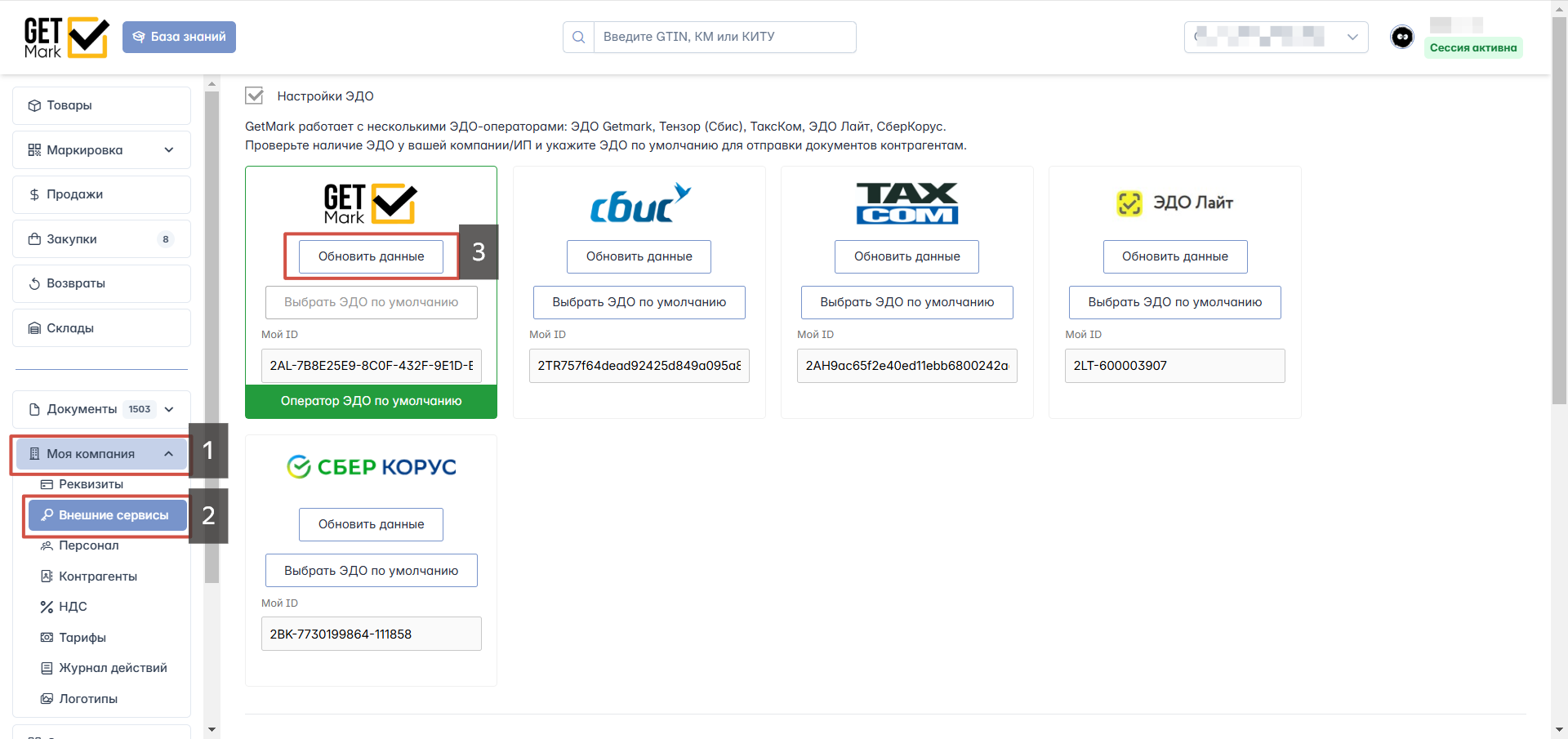Click the Реквизиты card icon
Image resolution: width=1568 pixels, height=739 pixels.
click(47, 484)
